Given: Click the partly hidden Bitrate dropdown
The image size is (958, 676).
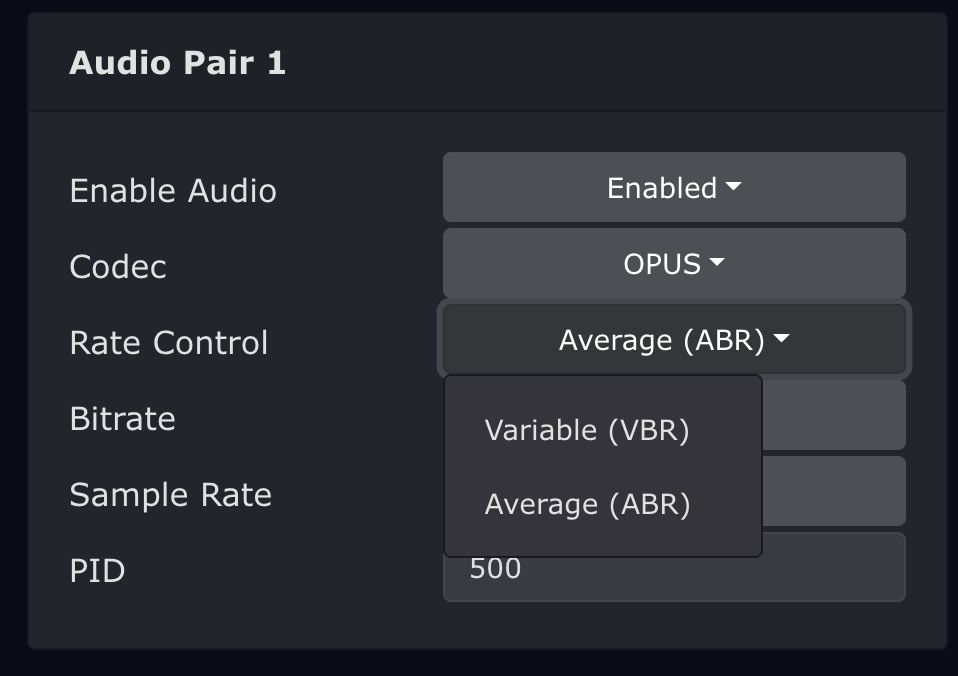Looking at the screenshot, I should pos(833,415).
